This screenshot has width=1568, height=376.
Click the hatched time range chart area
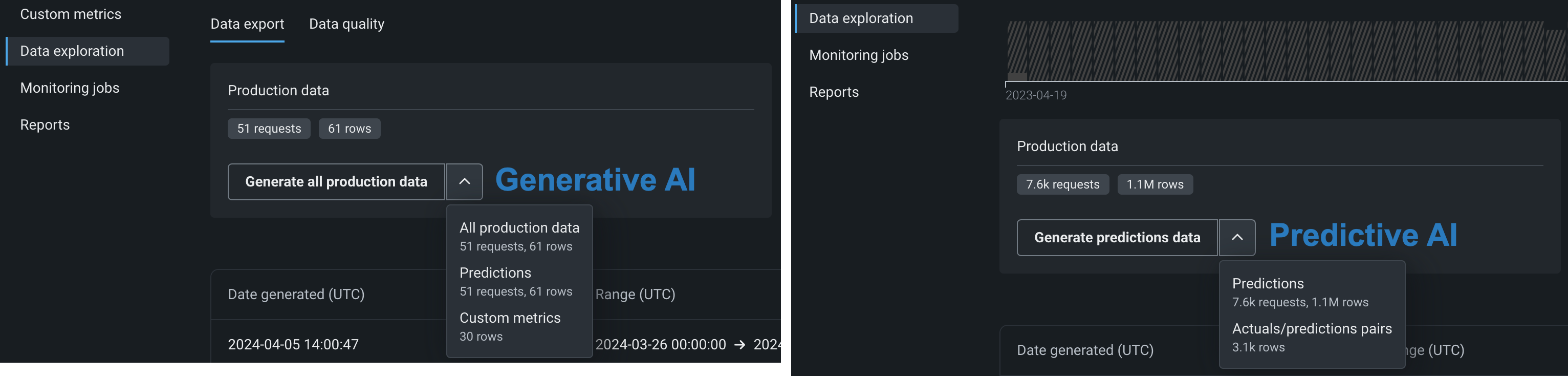[x=1278, y=51]
